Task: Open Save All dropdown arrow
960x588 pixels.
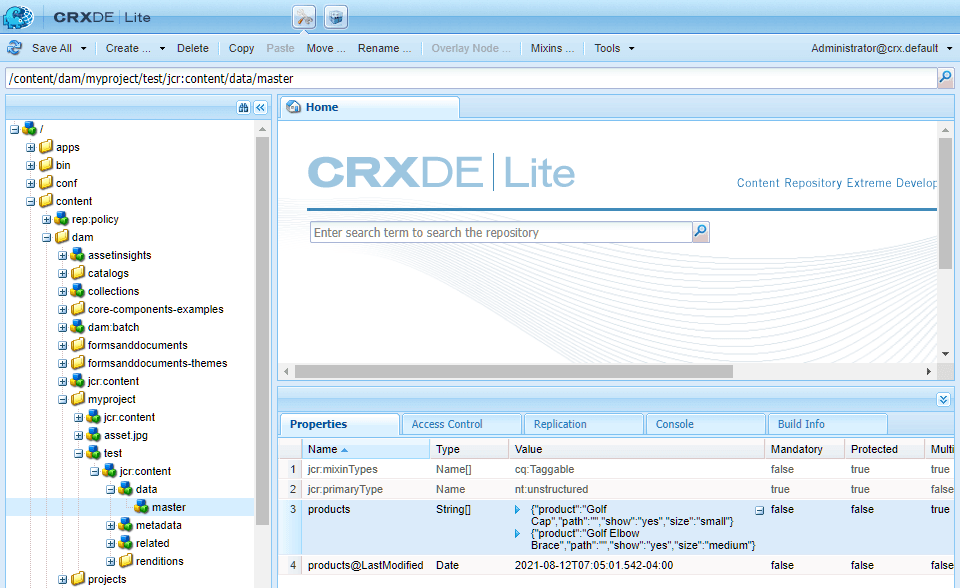Action: coord(83,48)
